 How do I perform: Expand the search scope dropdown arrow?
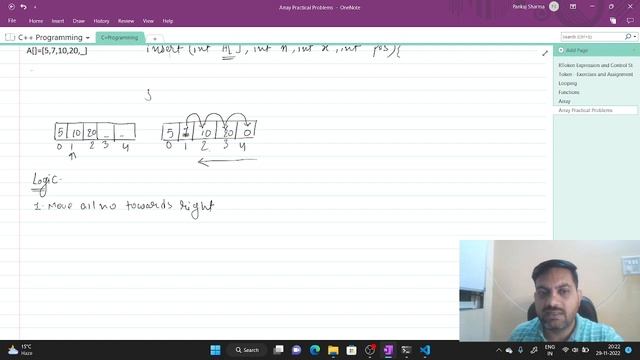click(x=635, y=37)
